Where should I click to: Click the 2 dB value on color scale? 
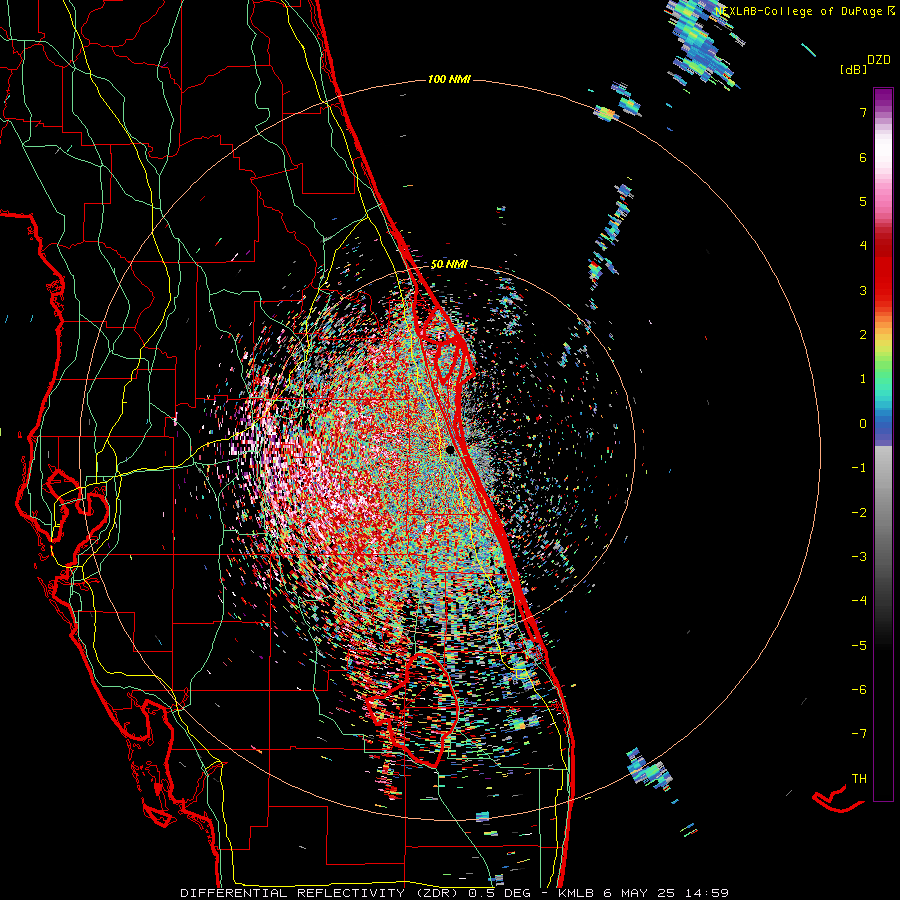[x=863, y=335]
